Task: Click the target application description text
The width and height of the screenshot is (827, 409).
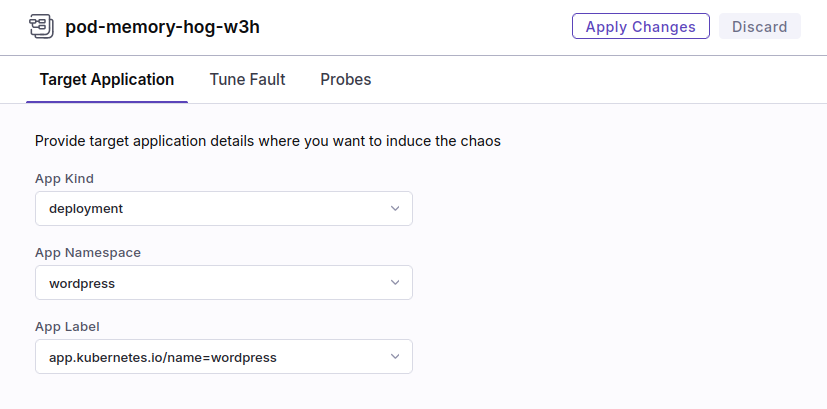Action: pos(267,141)
